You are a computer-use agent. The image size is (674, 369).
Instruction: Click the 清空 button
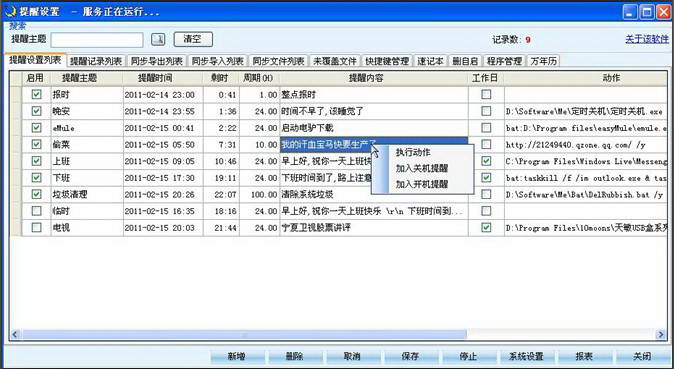[193, 39]
